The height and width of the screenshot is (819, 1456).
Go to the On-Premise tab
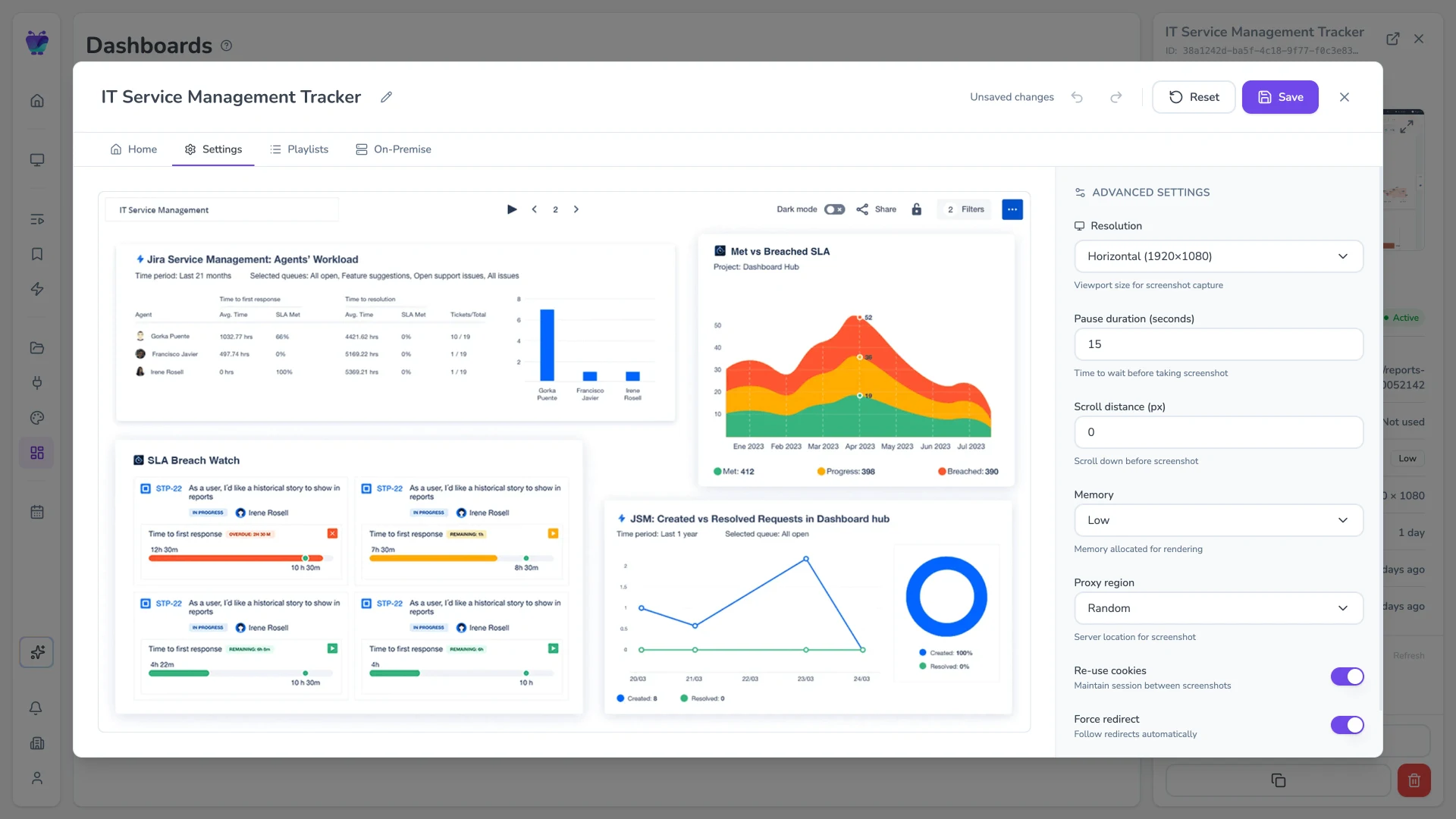(x=394, y=149)
